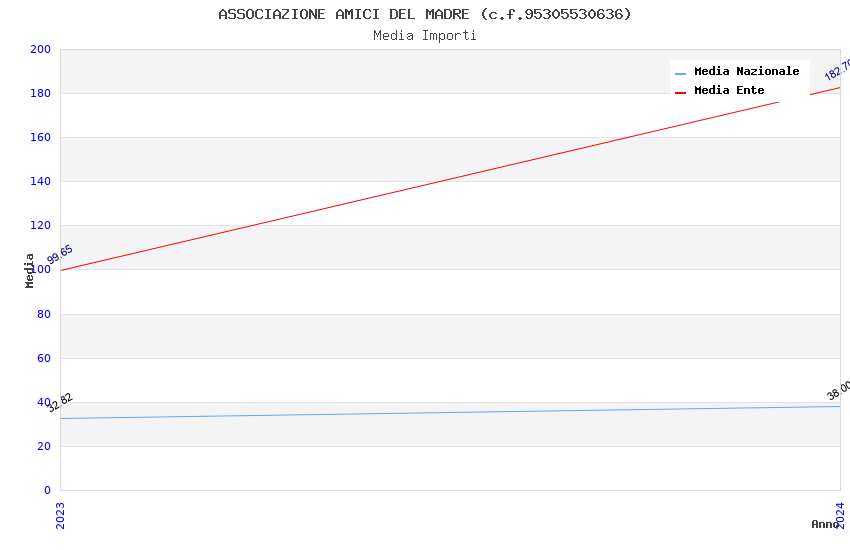Click the 32.82 data label
This screenshot has width=850, height=550.
(x=60, y=403)
